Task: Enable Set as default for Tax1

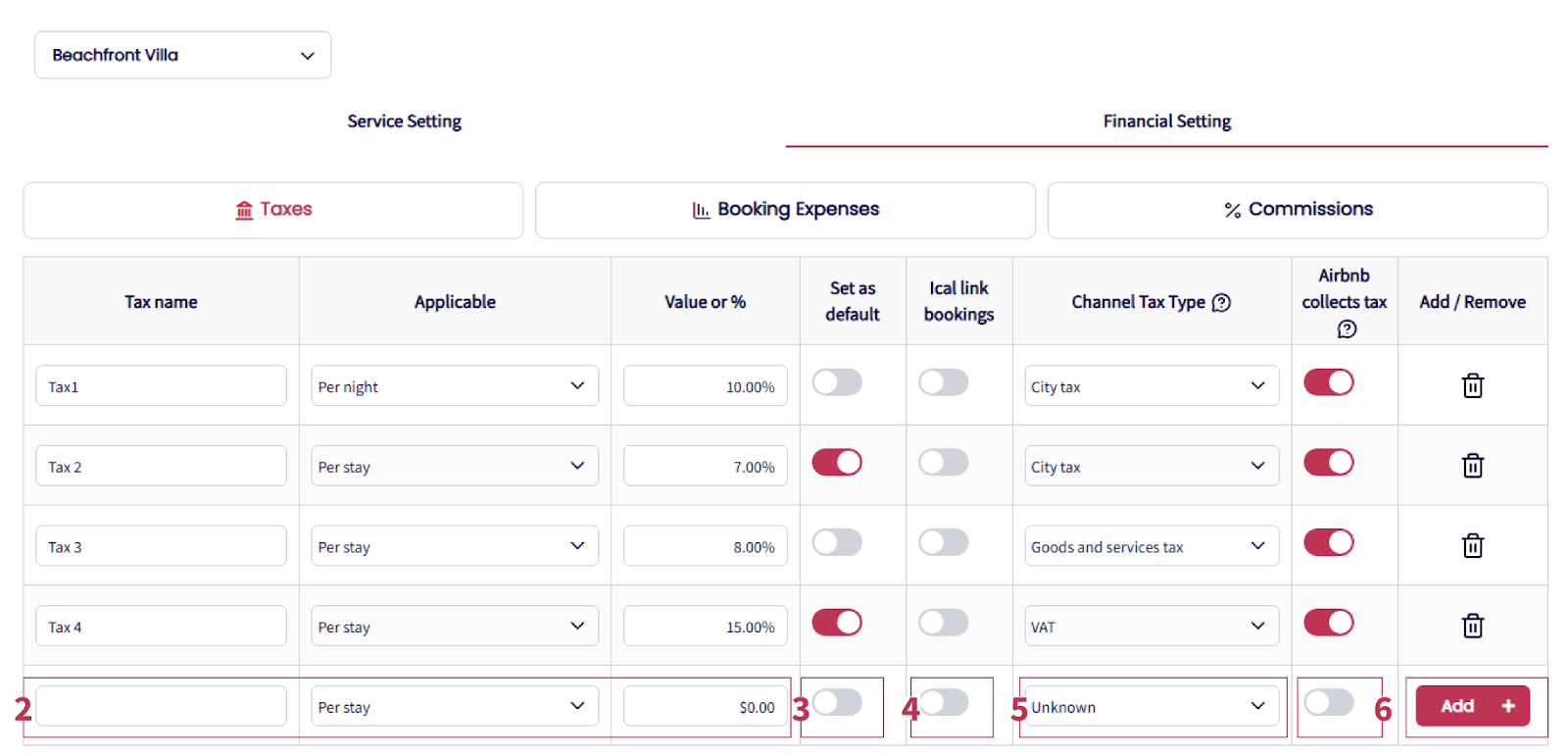Action: point(837,382)
